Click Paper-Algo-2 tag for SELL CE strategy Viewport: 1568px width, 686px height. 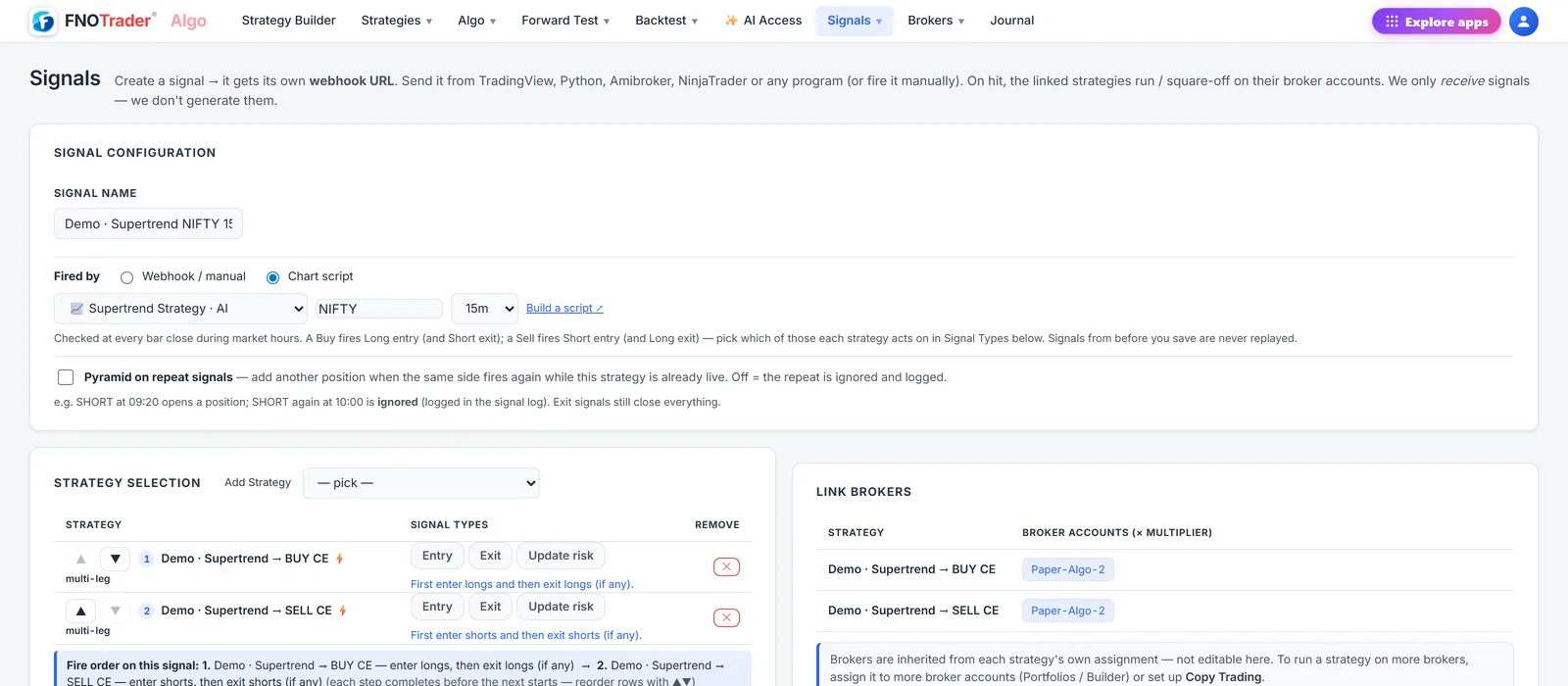pos(1067,611)
